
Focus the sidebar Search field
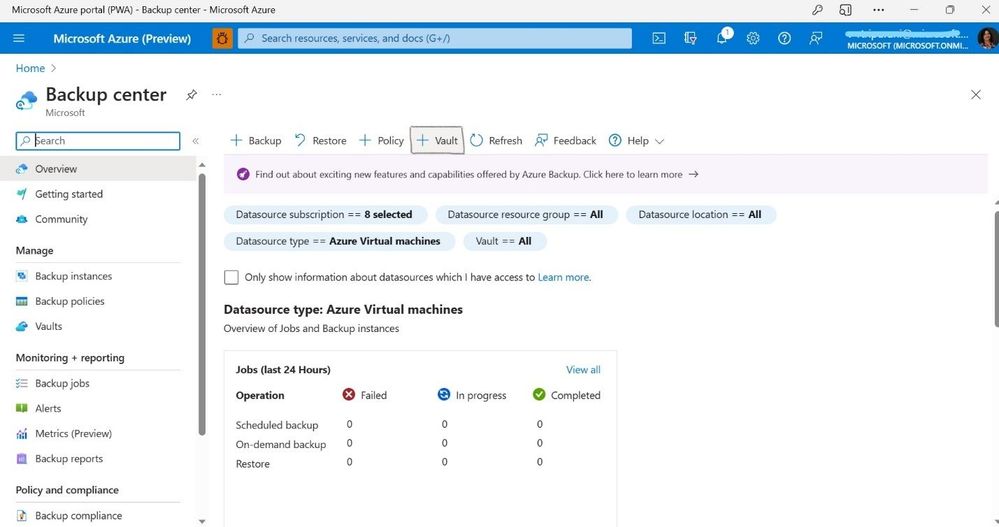pyautogui.click(x=98, y=141)
